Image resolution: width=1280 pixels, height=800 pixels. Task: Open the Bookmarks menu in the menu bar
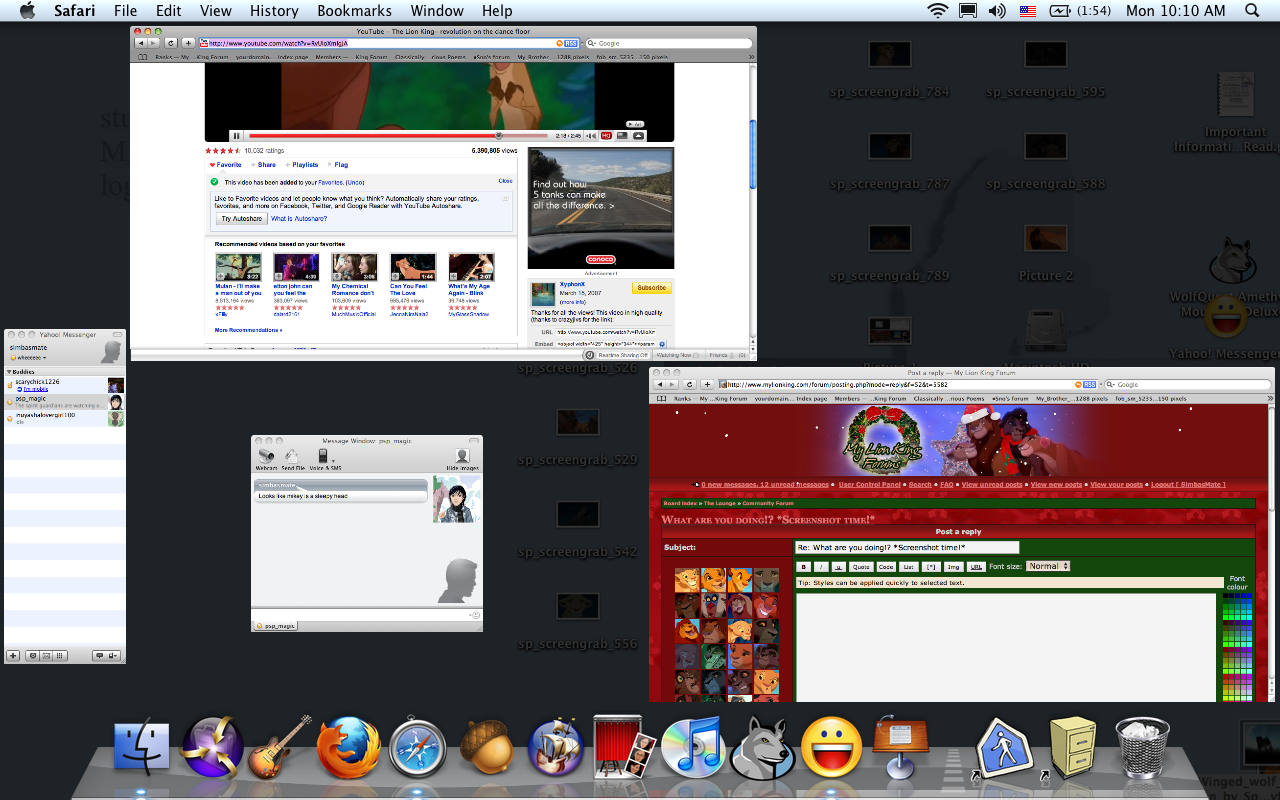tap(354, 11)
